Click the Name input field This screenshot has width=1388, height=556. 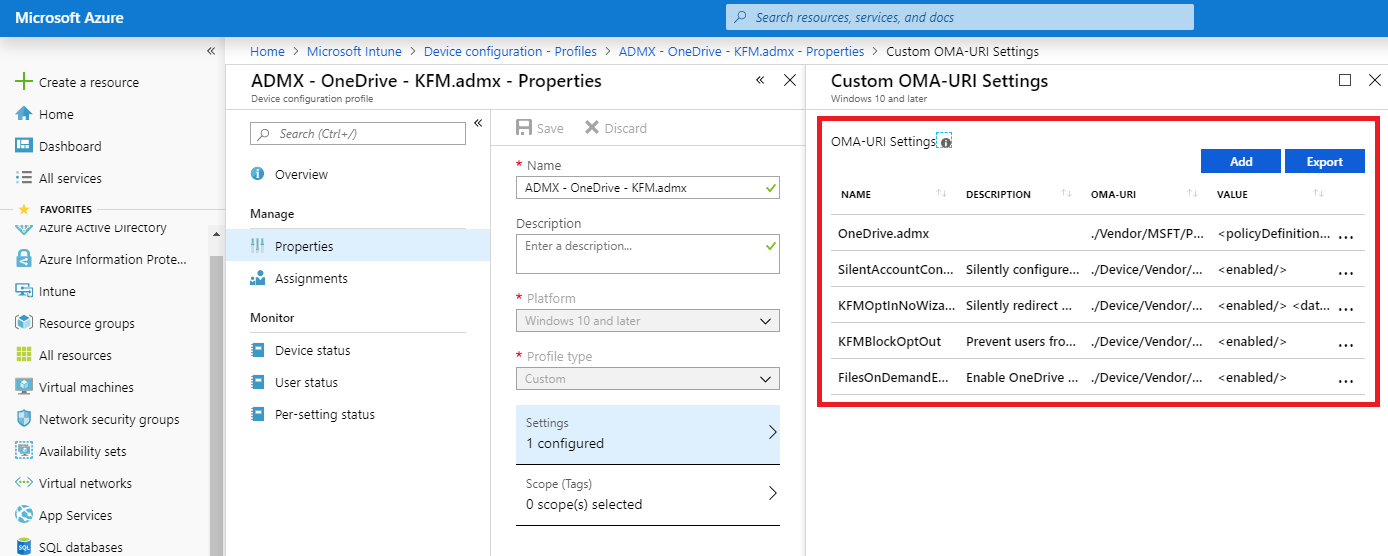tap(648, 187)
